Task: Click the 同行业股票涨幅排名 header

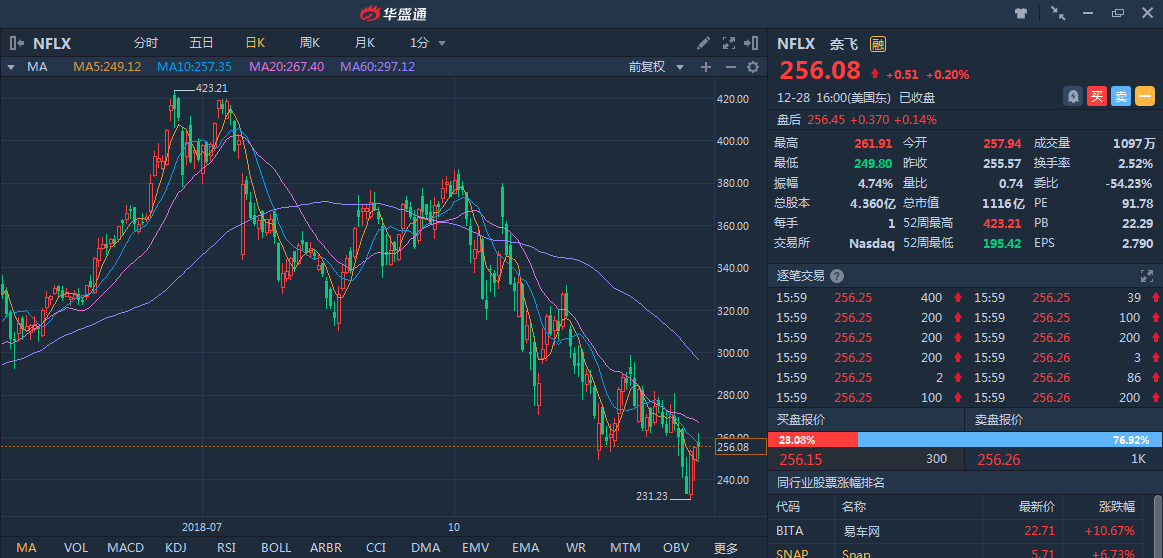Action: (x=831, y=483)
